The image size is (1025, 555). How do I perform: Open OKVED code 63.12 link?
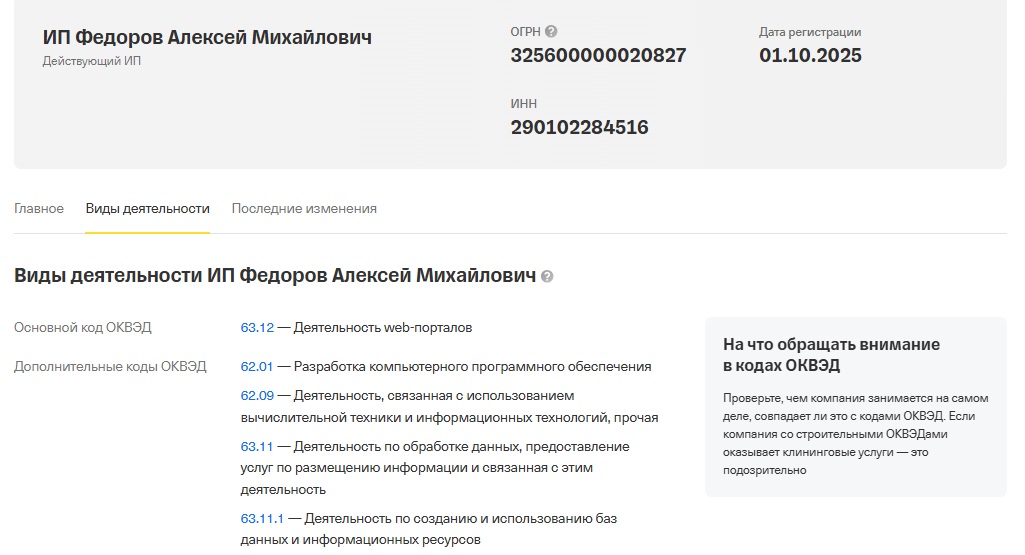pos(257,328)
